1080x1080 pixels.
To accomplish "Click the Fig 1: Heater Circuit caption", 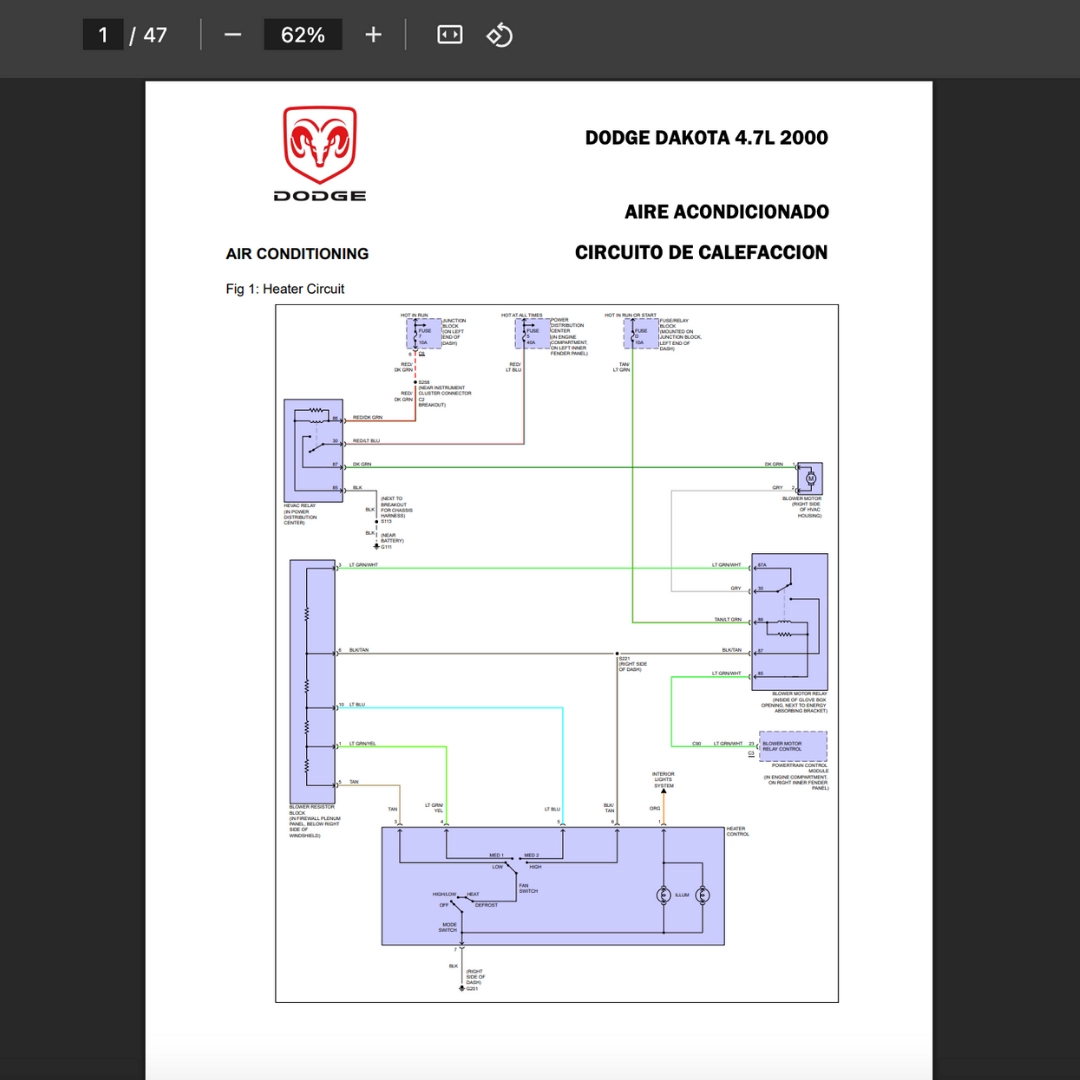I will click(x=285, y=289).
